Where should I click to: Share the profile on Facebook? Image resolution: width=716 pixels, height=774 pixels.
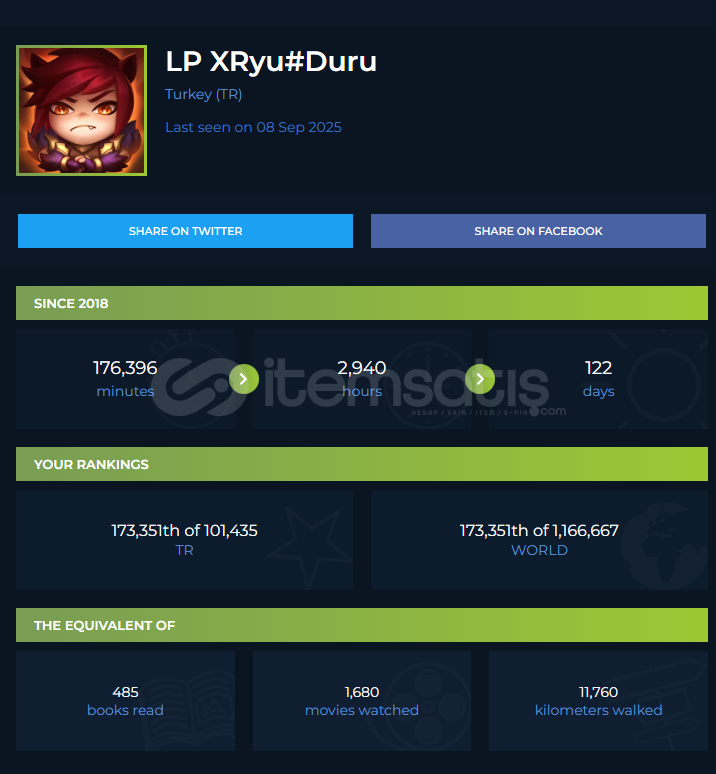pyautogui.click(x=538, y=231)
